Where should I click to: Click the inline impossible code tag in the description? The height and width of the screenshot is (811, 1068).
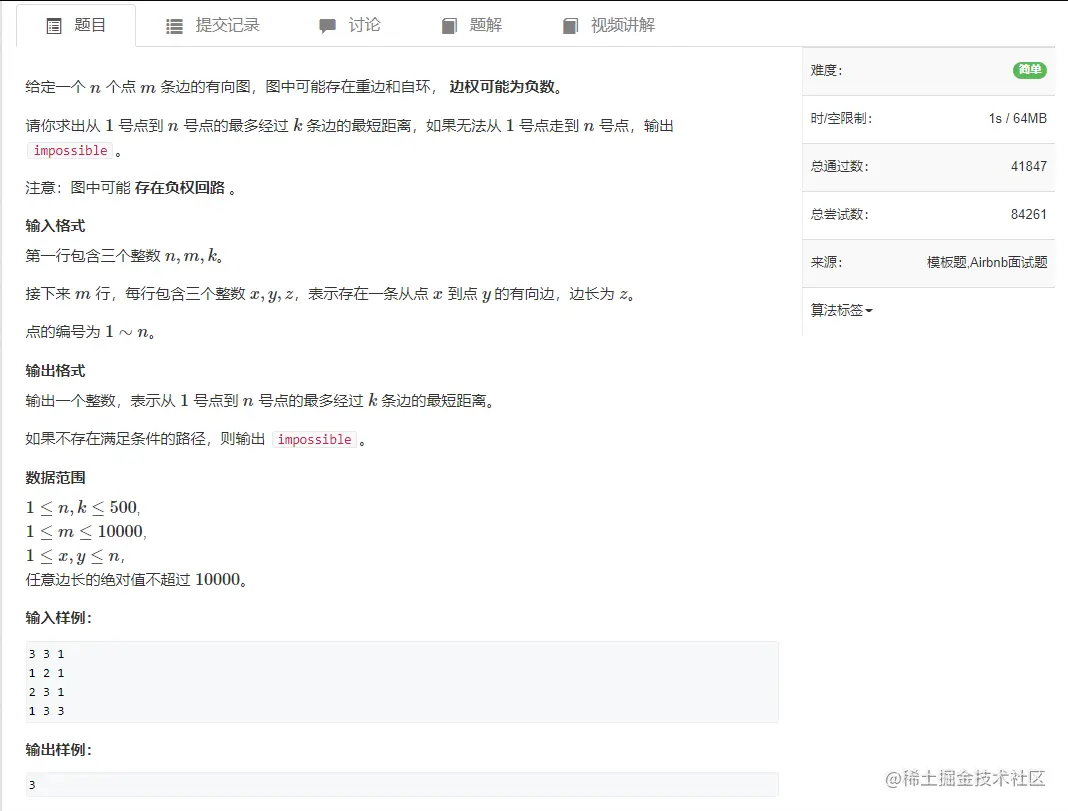pyautogui.click(x=69, y=150)
